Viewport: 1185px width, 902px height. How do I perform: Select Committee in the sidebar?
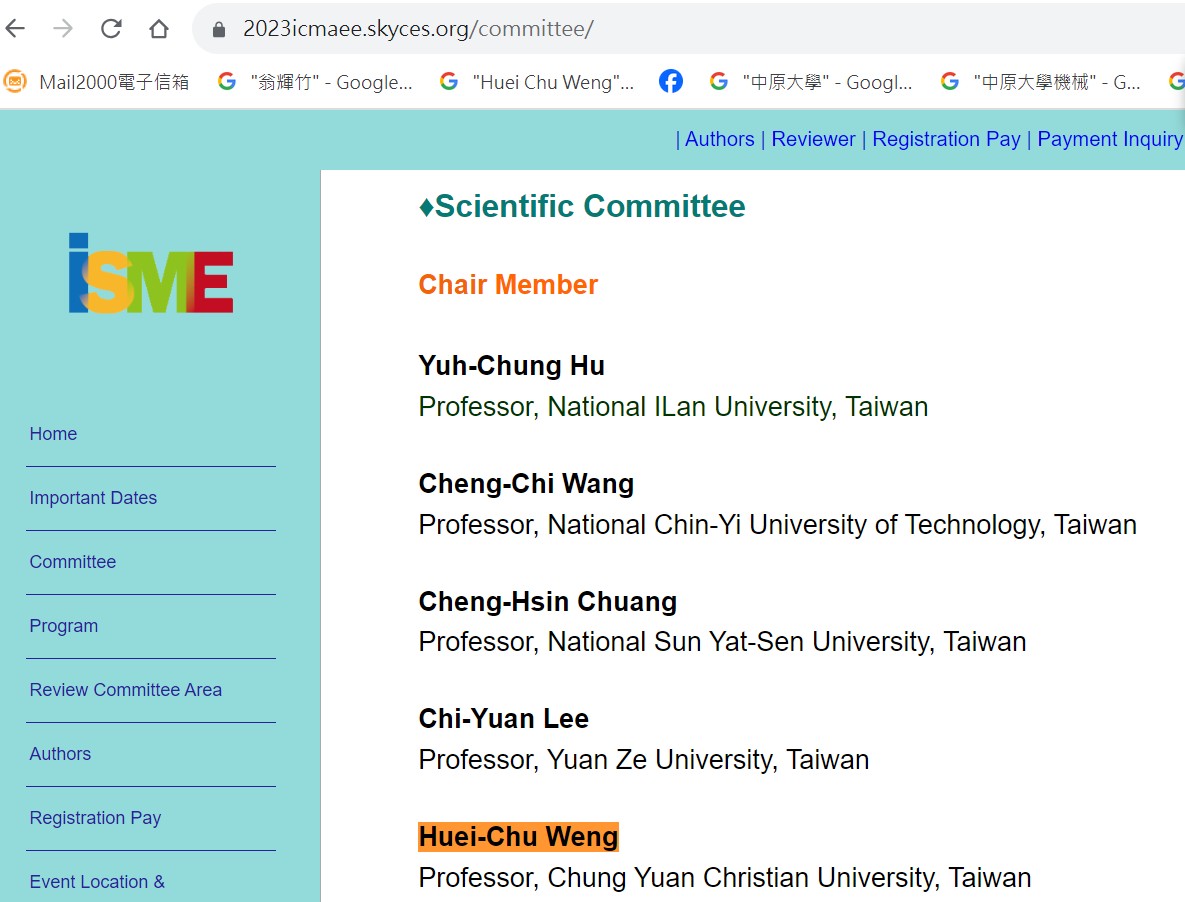73,562
